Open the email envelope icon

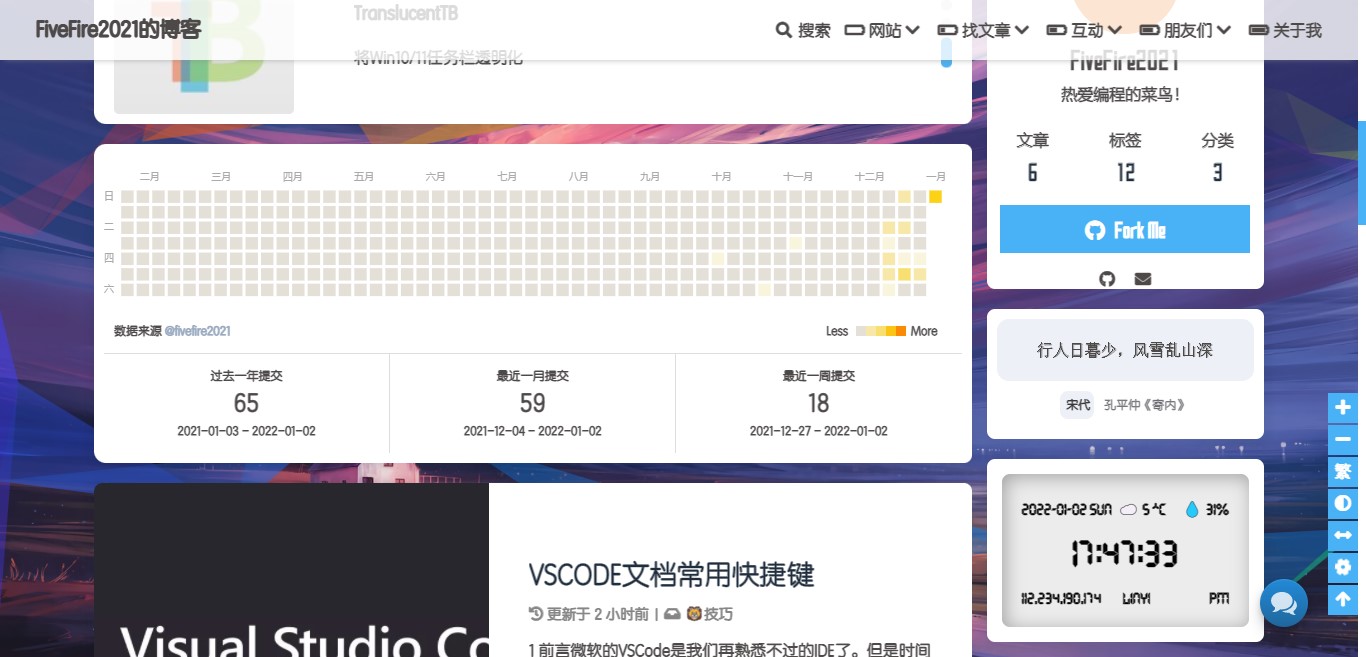(x=1143, y=278)
